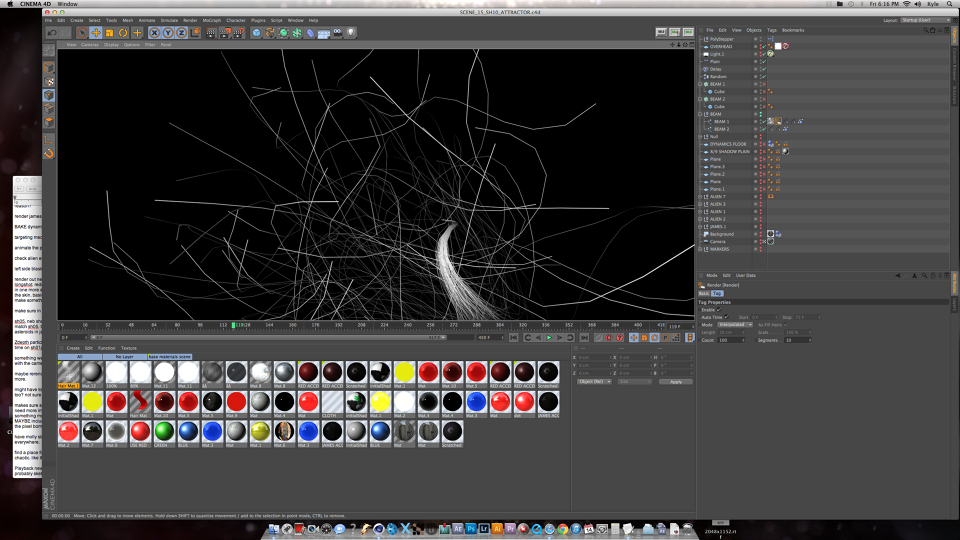This screenshot has width=960, height=540.
Task: Toggle the Z-axis lock icon
Action: click(x=182, y=33)
